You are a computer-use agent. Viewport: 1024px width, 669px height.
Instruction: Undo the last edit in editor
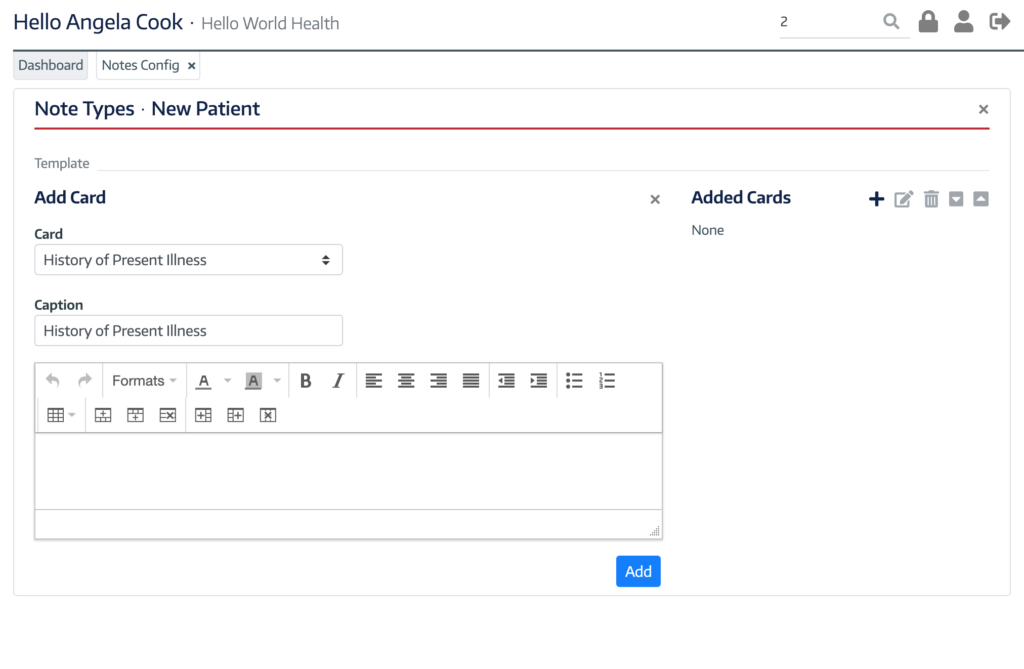coord(53,380)
